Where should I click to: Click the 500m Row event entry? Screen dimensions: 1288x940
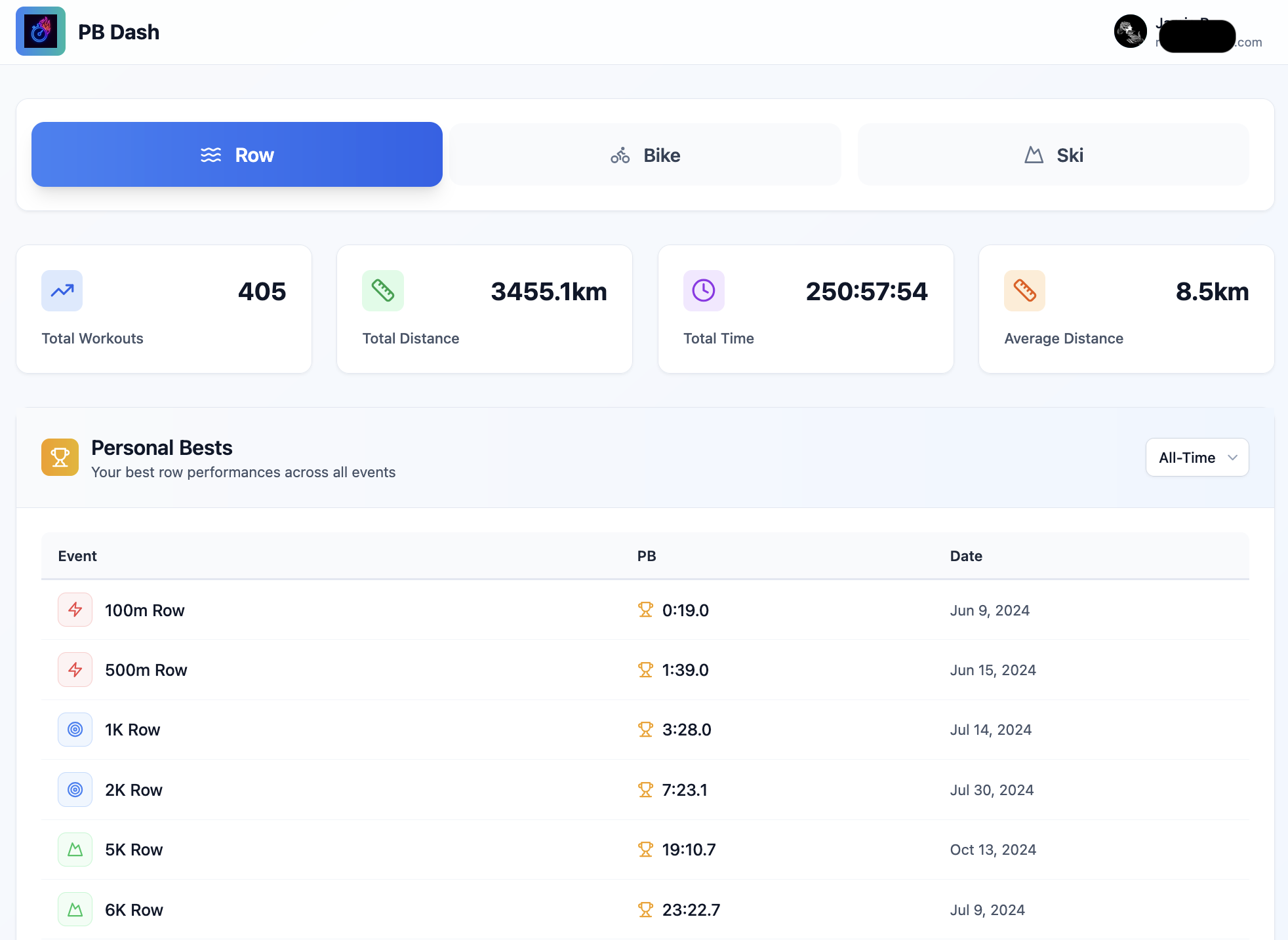click(x=146, y=669)
